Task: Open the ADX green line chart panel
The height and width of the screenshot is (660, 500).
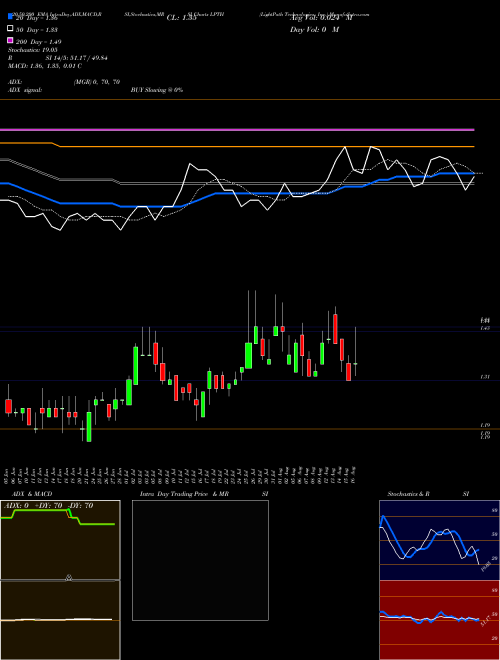Action: [60, 540]
